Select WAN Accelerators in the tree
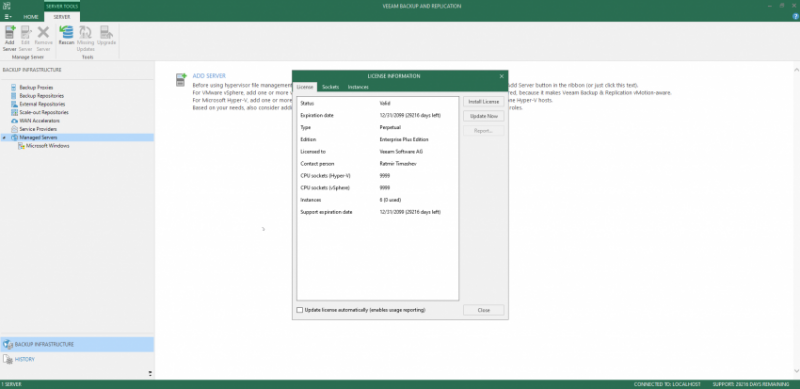 pyautogui.click(x=39, y=120)
